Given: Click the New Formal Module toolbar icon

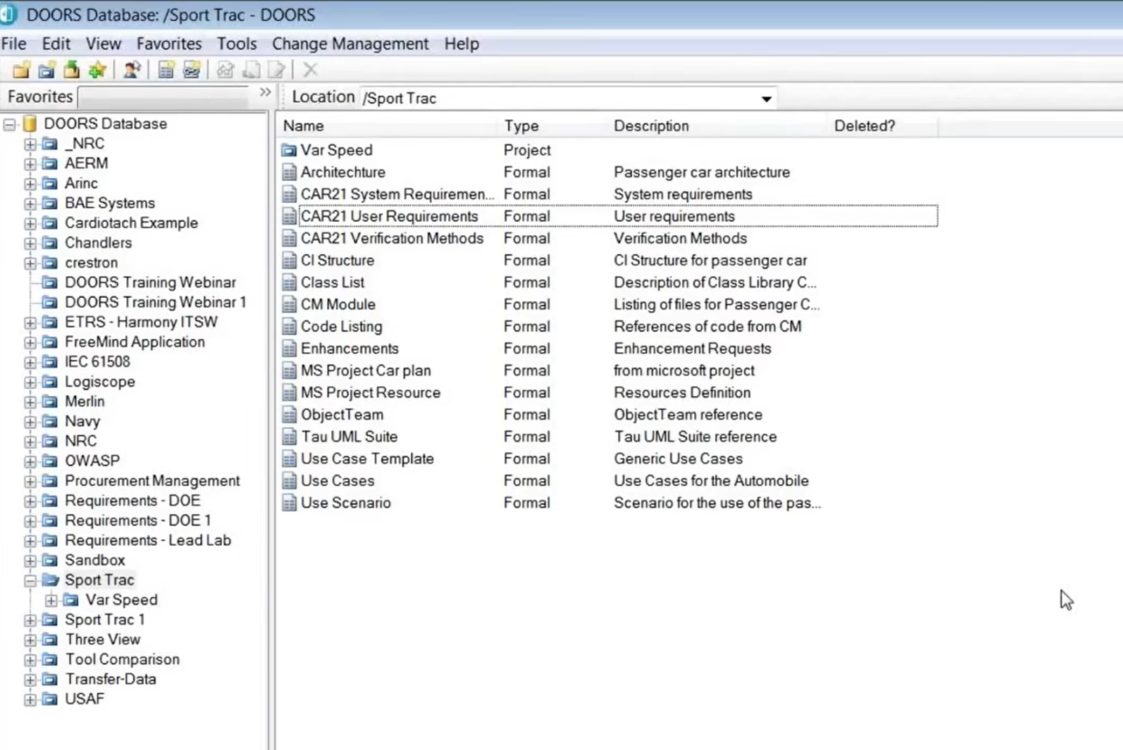Looking at the screenshot, I should click(x=166, y=69).
